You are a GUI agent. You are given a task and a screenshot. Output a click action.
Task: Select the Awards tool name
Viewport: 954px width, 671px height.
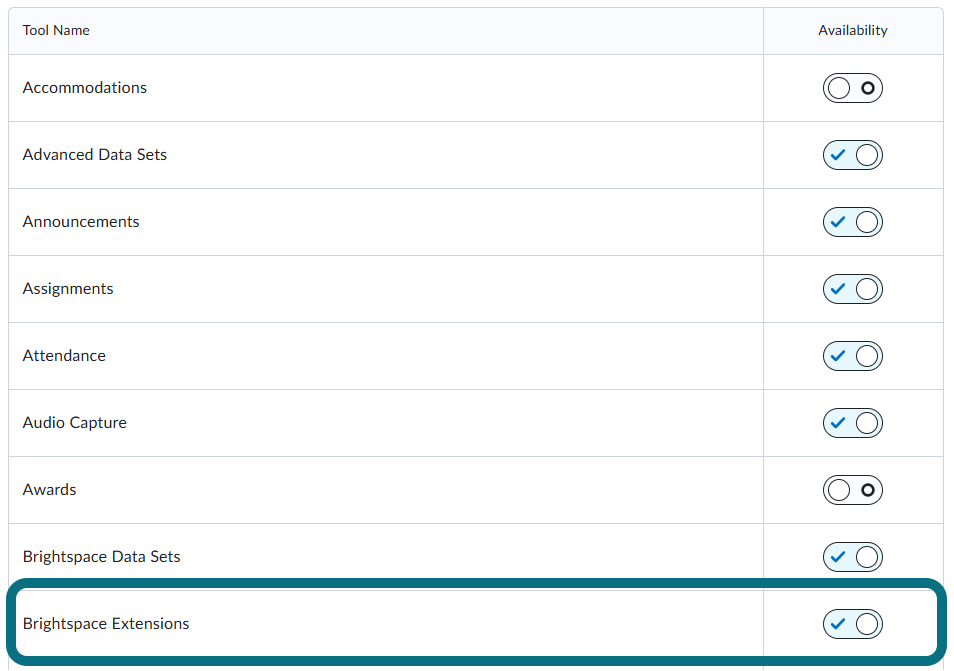coord(49,489)
